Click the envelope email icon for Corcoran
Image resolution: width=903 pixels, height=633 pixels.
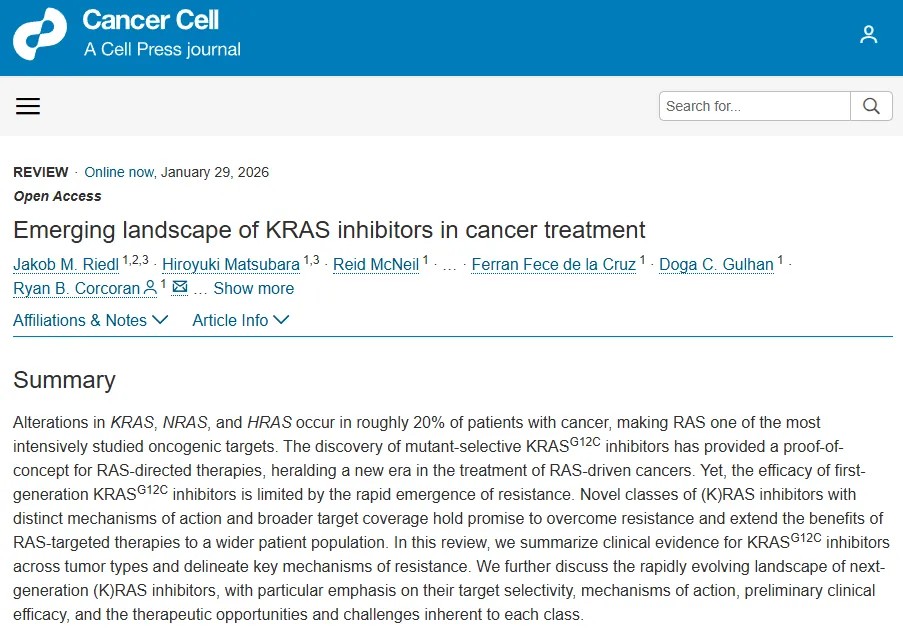[x=180, y=288]
